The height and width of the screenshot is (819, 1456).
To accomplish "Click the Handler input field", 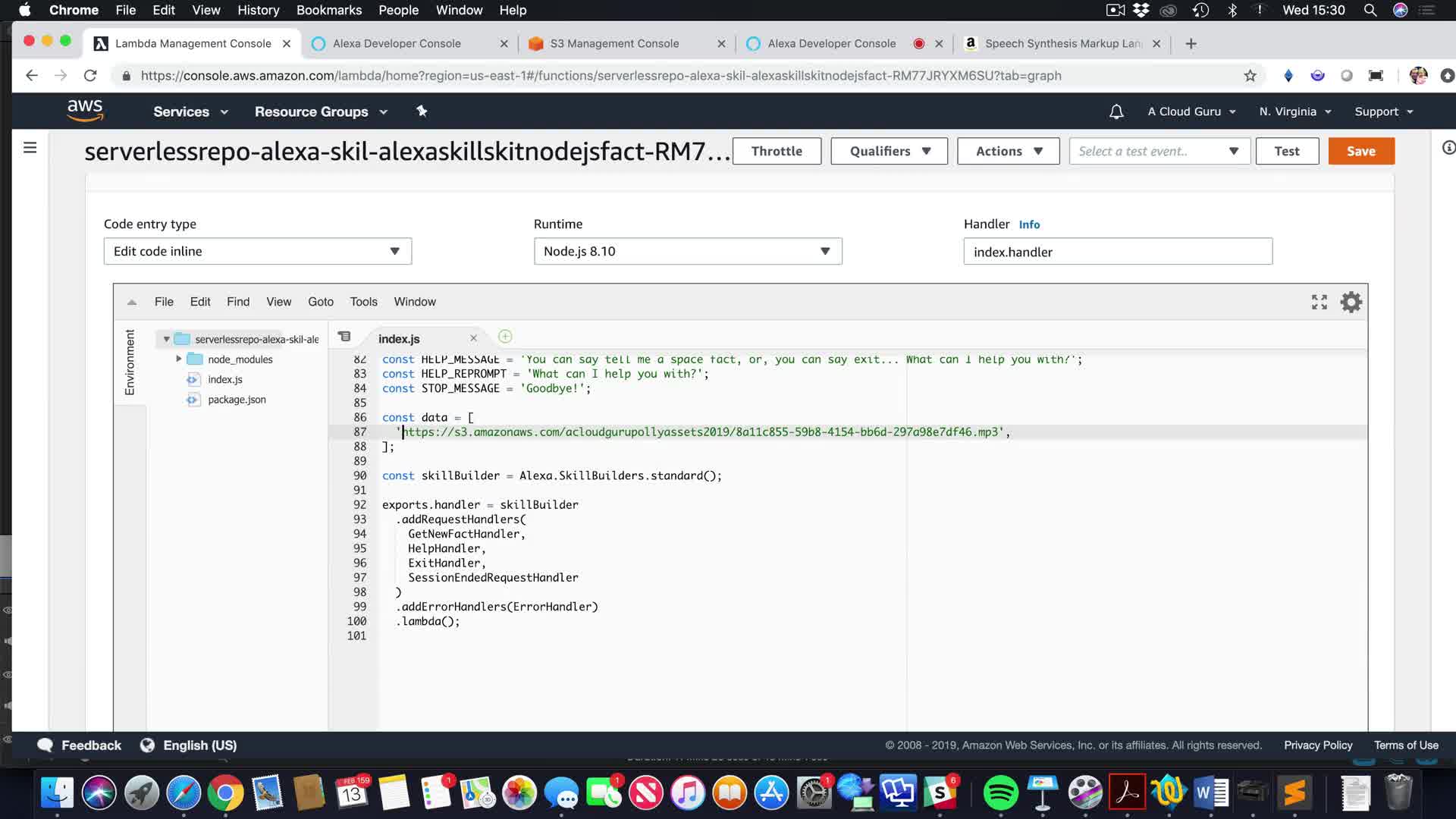I will click(1117, 252).
